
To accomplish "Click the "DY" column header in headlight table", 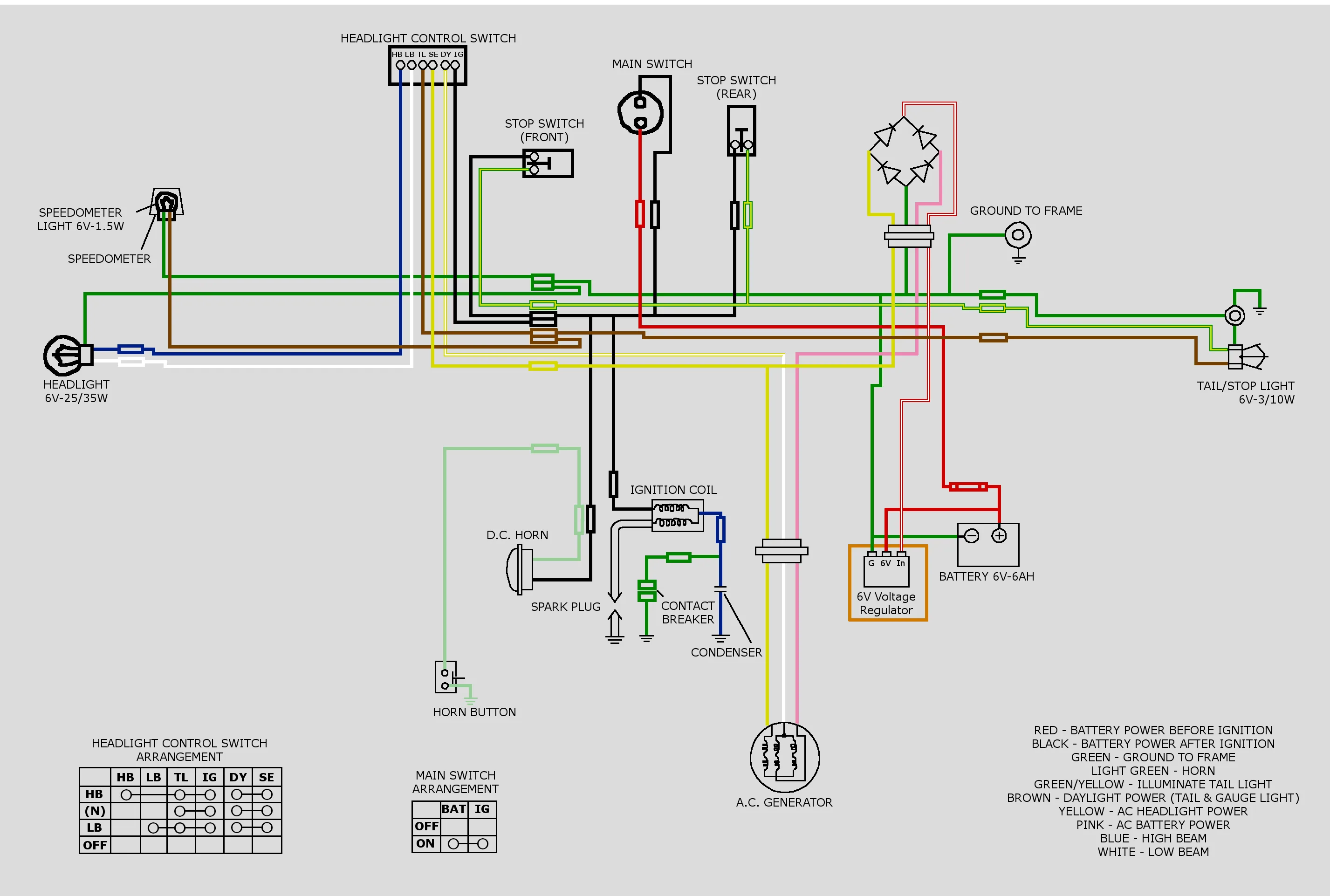I will (x=238, y=777).
